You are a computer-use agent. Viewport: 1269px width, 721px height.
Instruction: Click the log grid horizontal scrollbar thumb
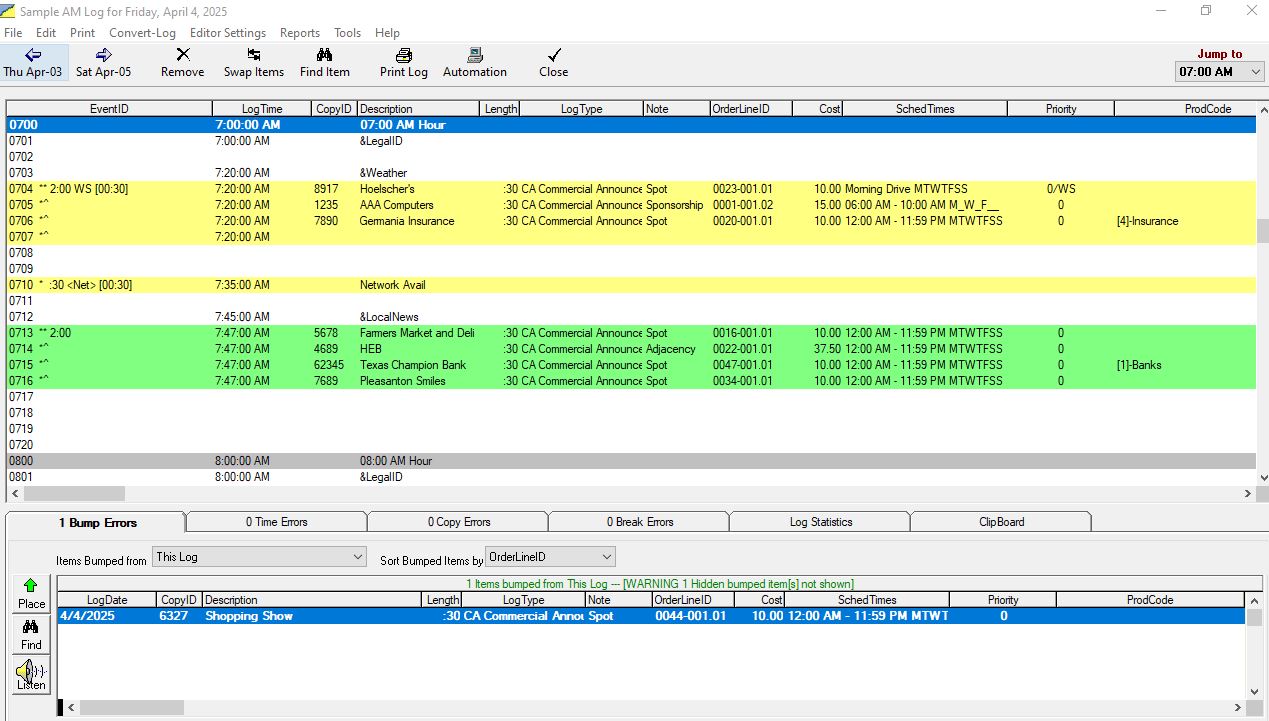click(x=75, y=494)
